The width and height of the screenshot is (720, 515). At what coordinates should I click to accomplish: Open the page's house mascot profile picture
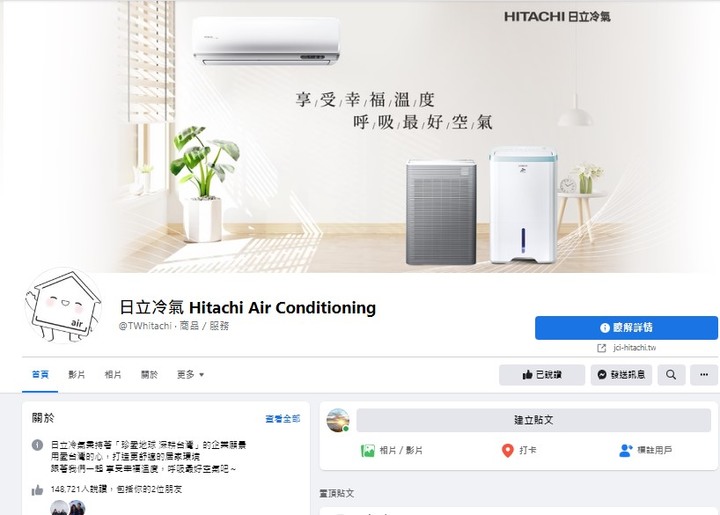click(x=63, y=306)
